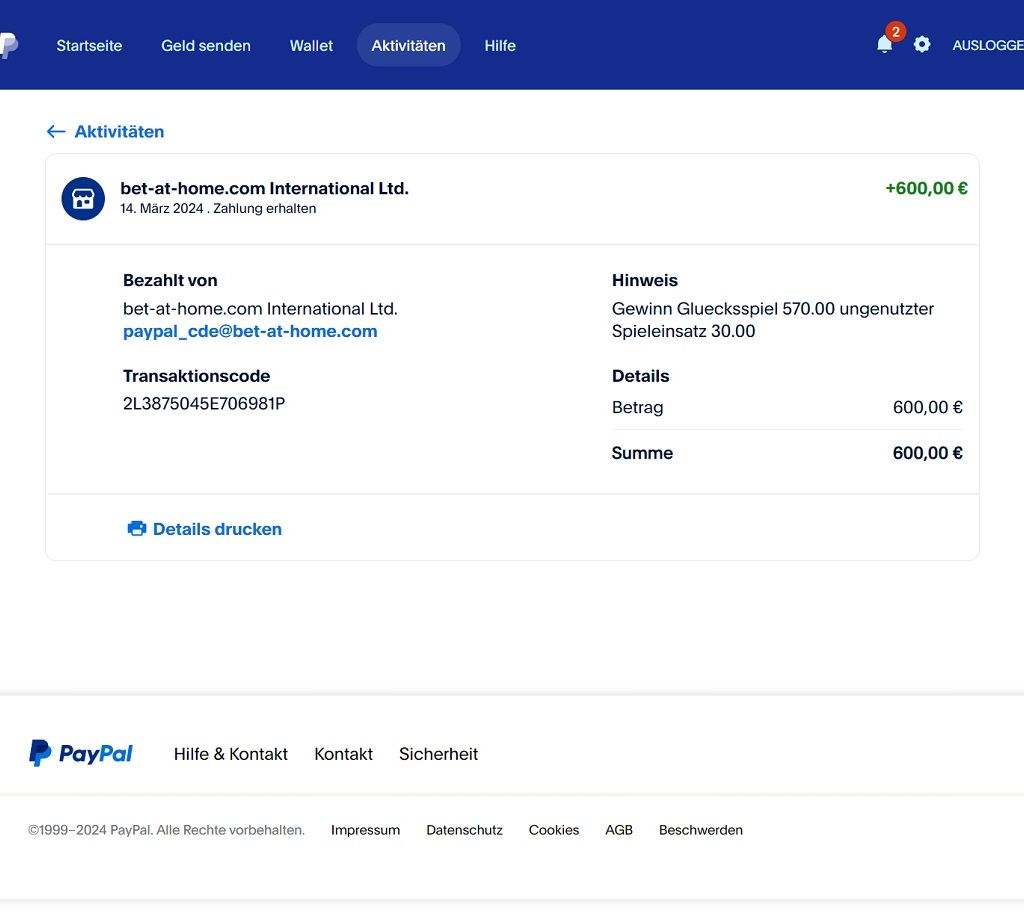1024x919 pixels.
Task: Click the paypal_cde@bet-at-home.com email link
Action: (x=249, y=331)
